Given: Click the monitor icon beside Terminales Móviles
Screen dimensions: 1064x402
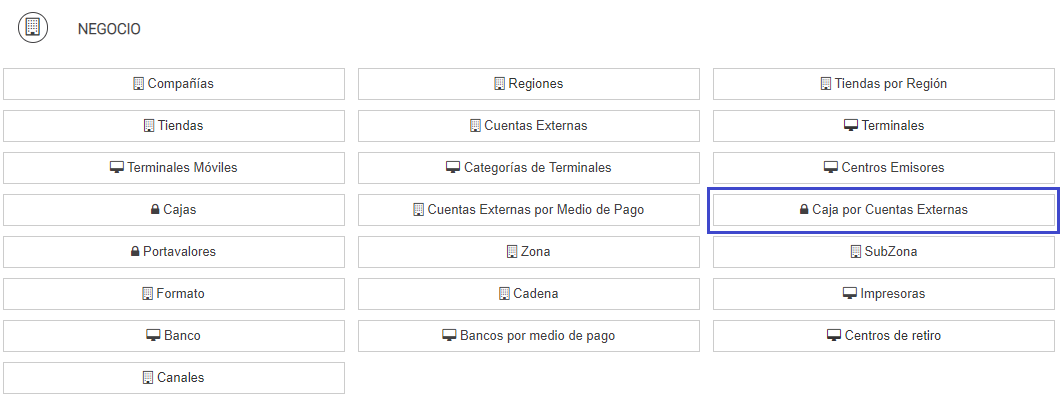Looking at the screenshot, I should click(x=116, y=168).
